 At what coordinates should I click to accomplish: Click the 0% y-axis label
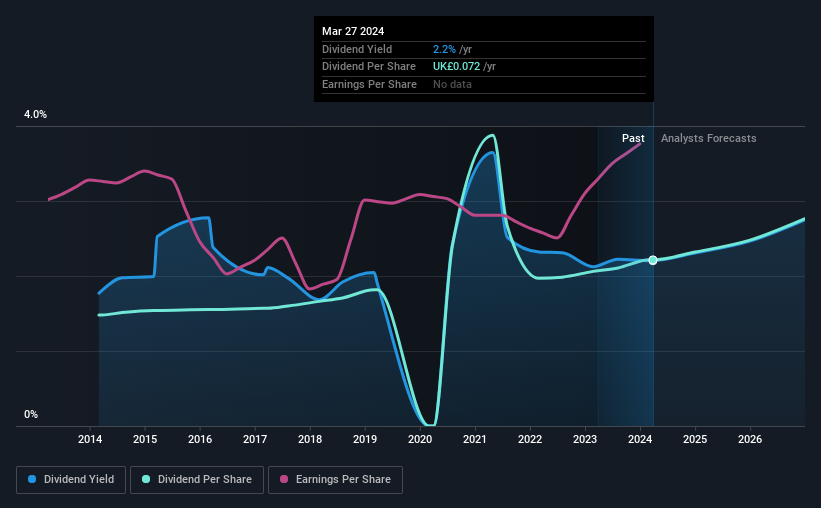click(31, 414)
